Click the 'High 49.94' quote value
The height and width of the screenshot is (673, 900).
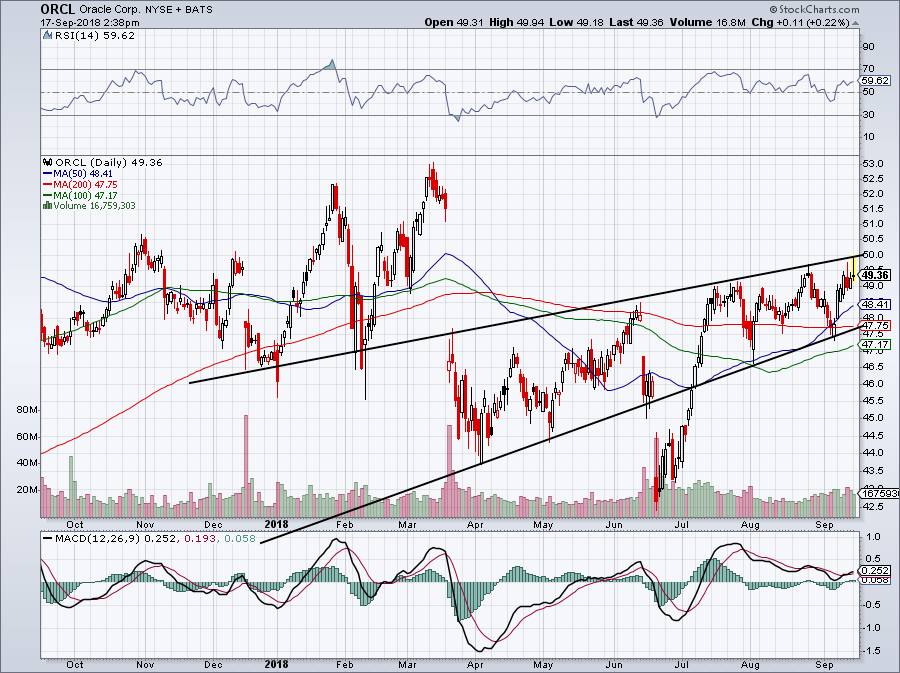515,23
